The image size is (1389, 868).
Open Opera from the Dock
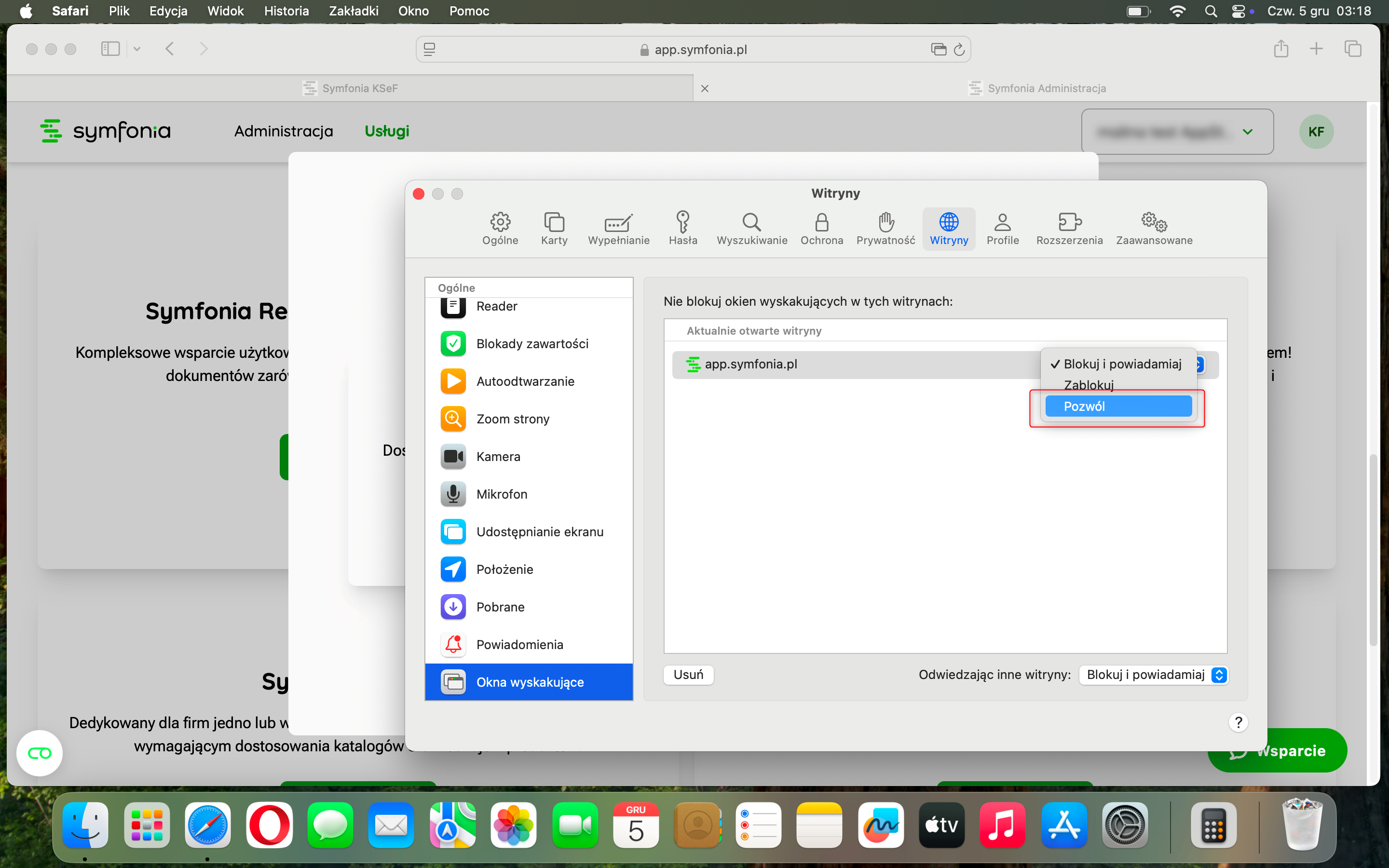pyautogui.click(x=269, y=825)
